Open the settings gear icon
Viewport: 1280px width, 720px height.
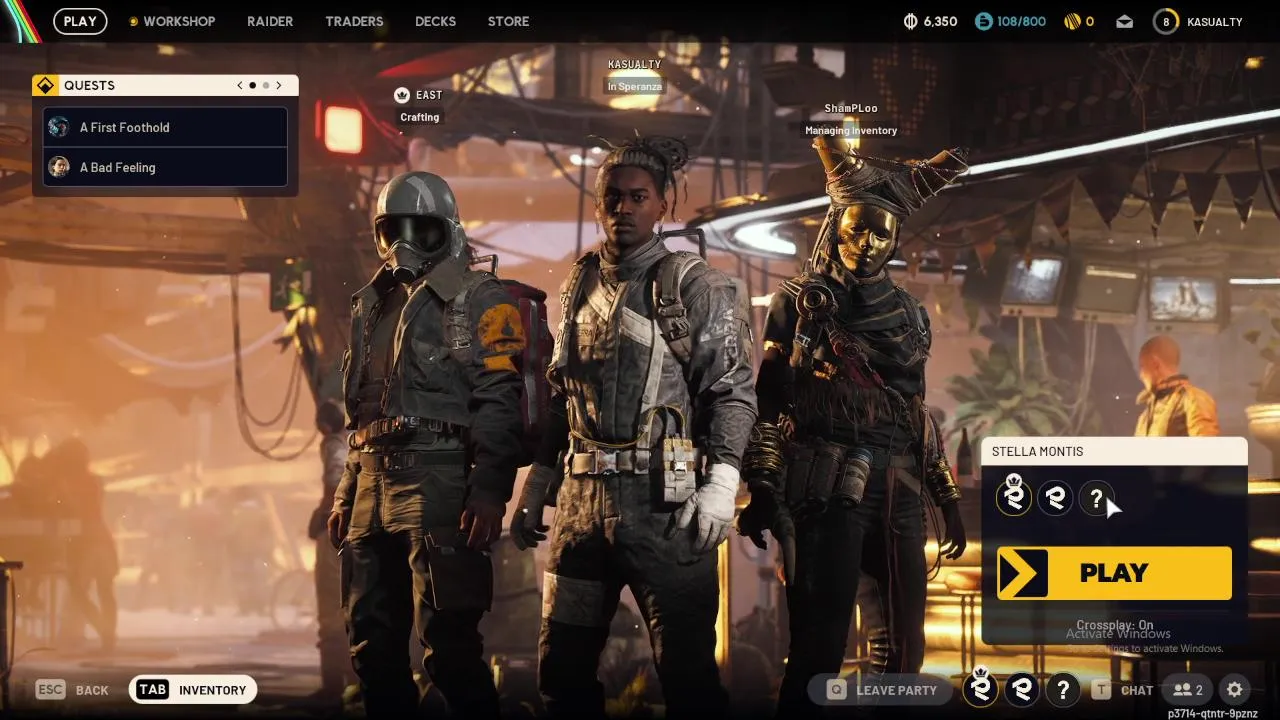(x=1235, y=690)
